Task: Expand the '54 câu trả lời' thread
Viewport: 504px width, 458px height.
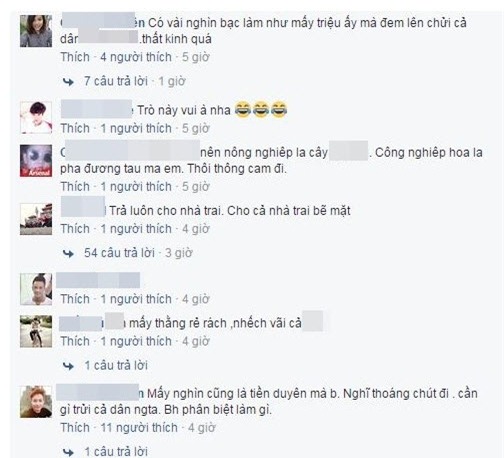Action: tap(119, 253)
